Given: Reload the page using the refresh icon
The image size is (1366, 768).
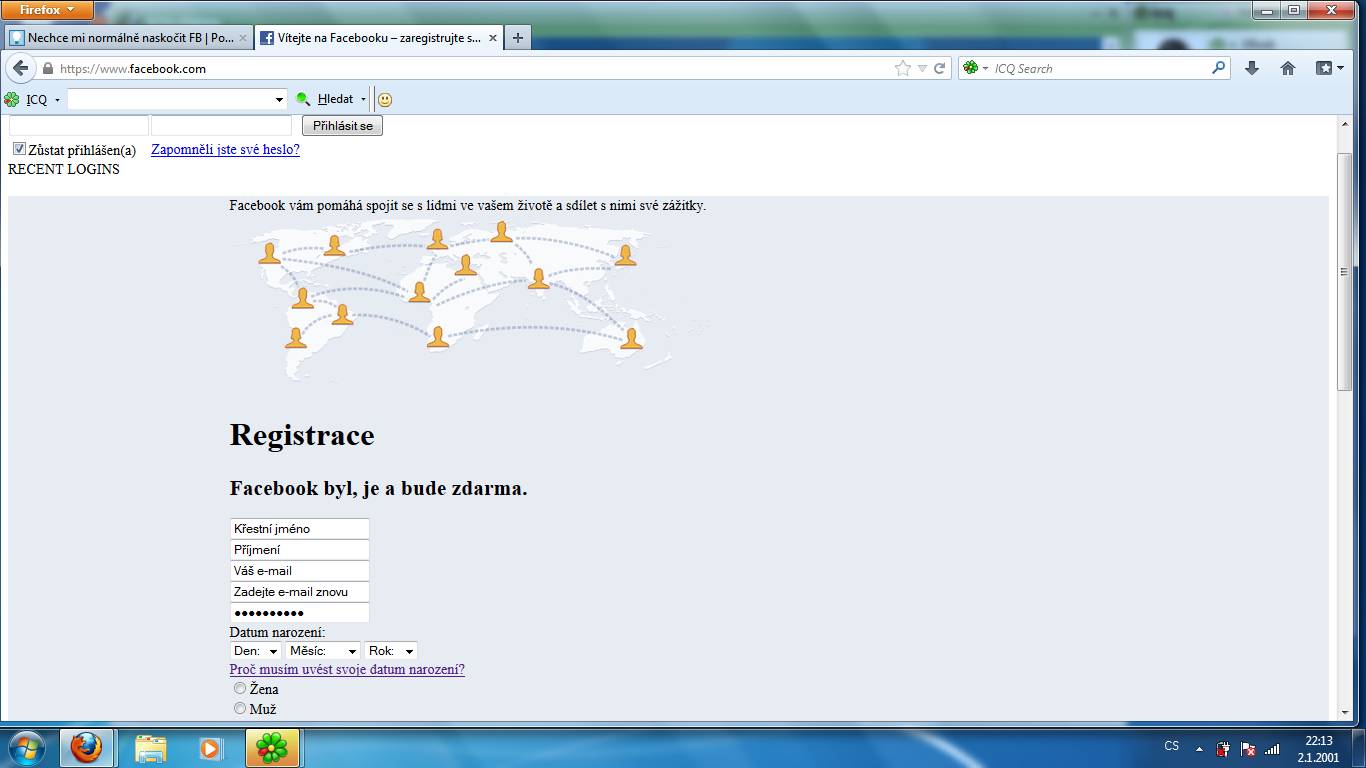Looking at the screenshot, I should point(940,68).
